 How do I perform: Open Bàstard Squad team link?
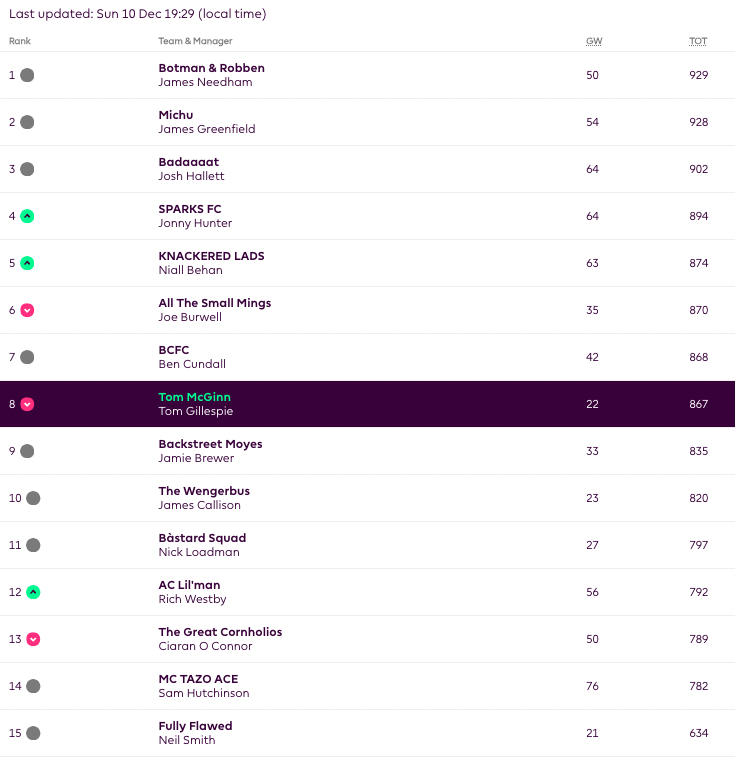pyautogui.click(x=202, y=538)
